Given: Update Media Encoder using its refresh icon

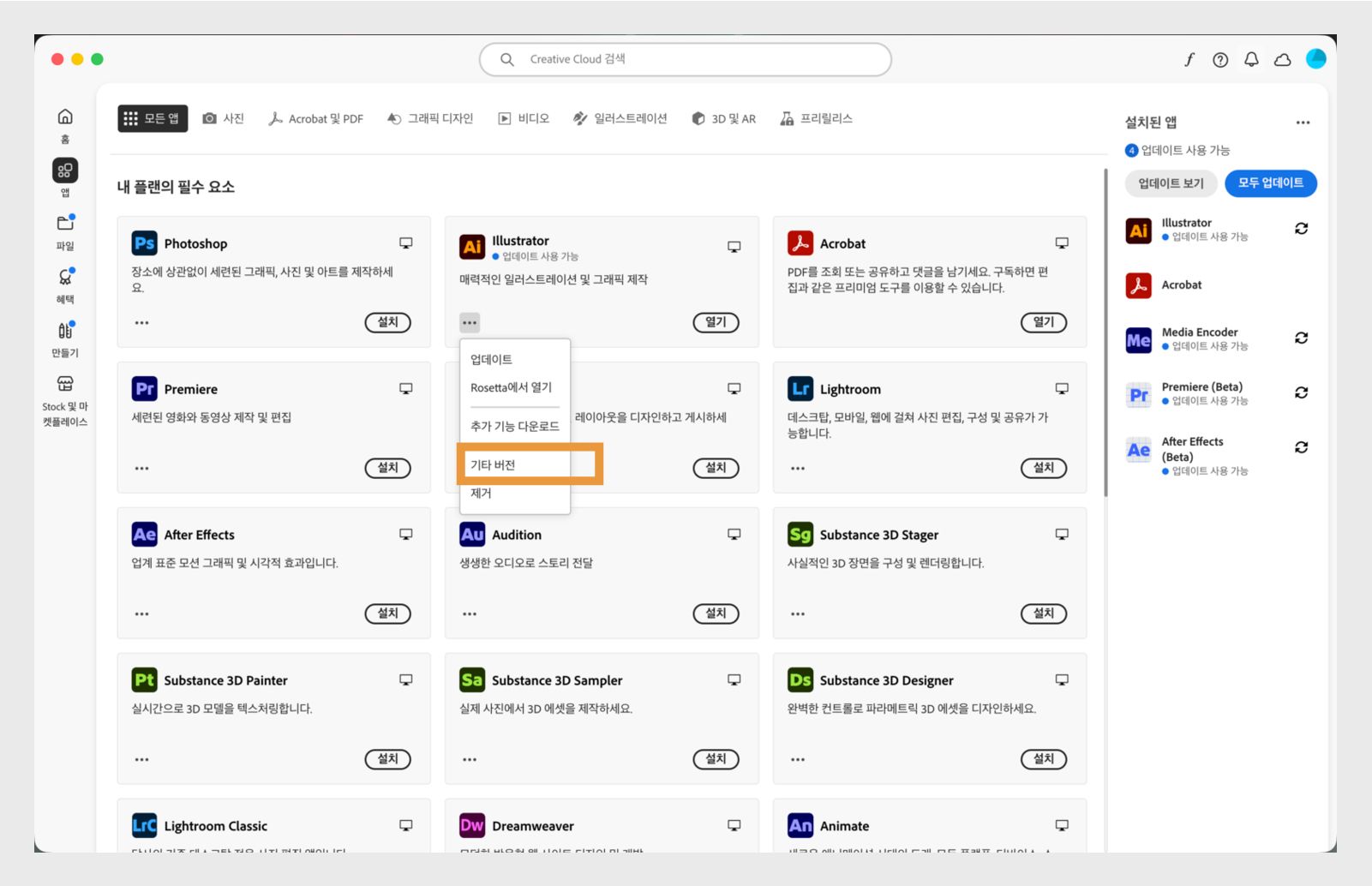Looking at the screenshot, I should (1301, 338).
